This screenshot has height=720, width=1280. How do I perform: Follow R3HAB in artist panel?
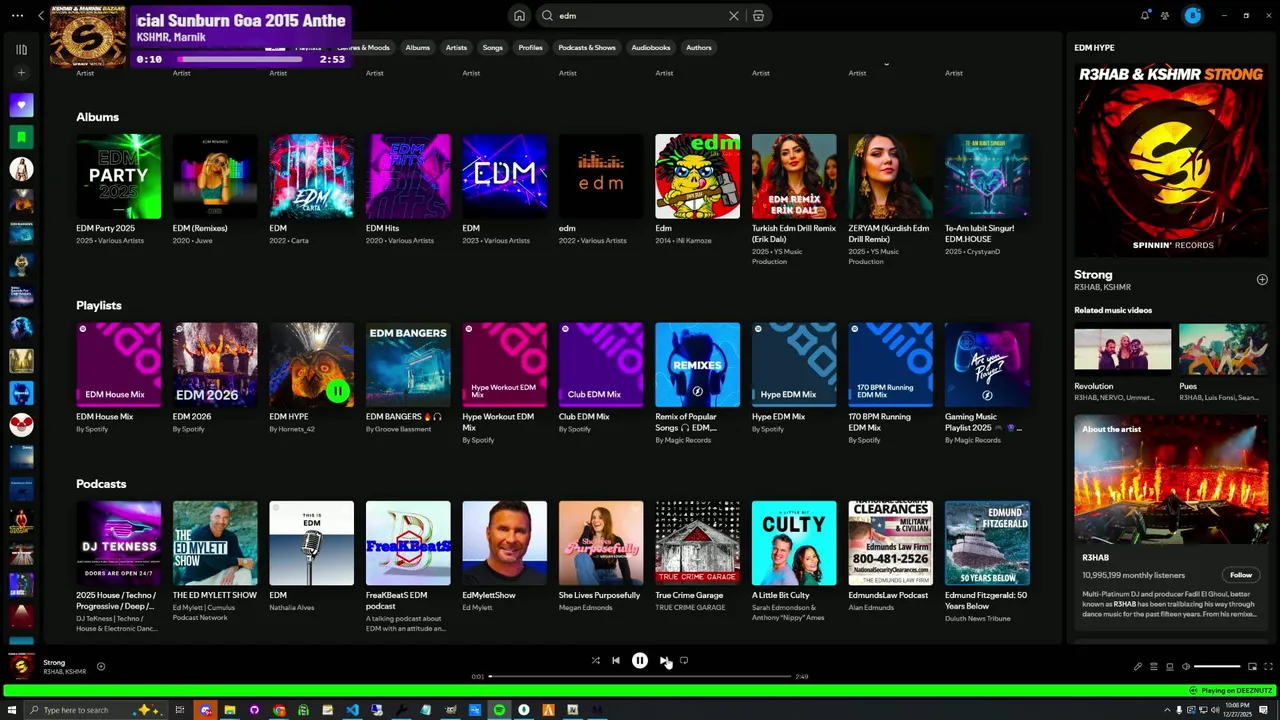[x=1241, y=575]
